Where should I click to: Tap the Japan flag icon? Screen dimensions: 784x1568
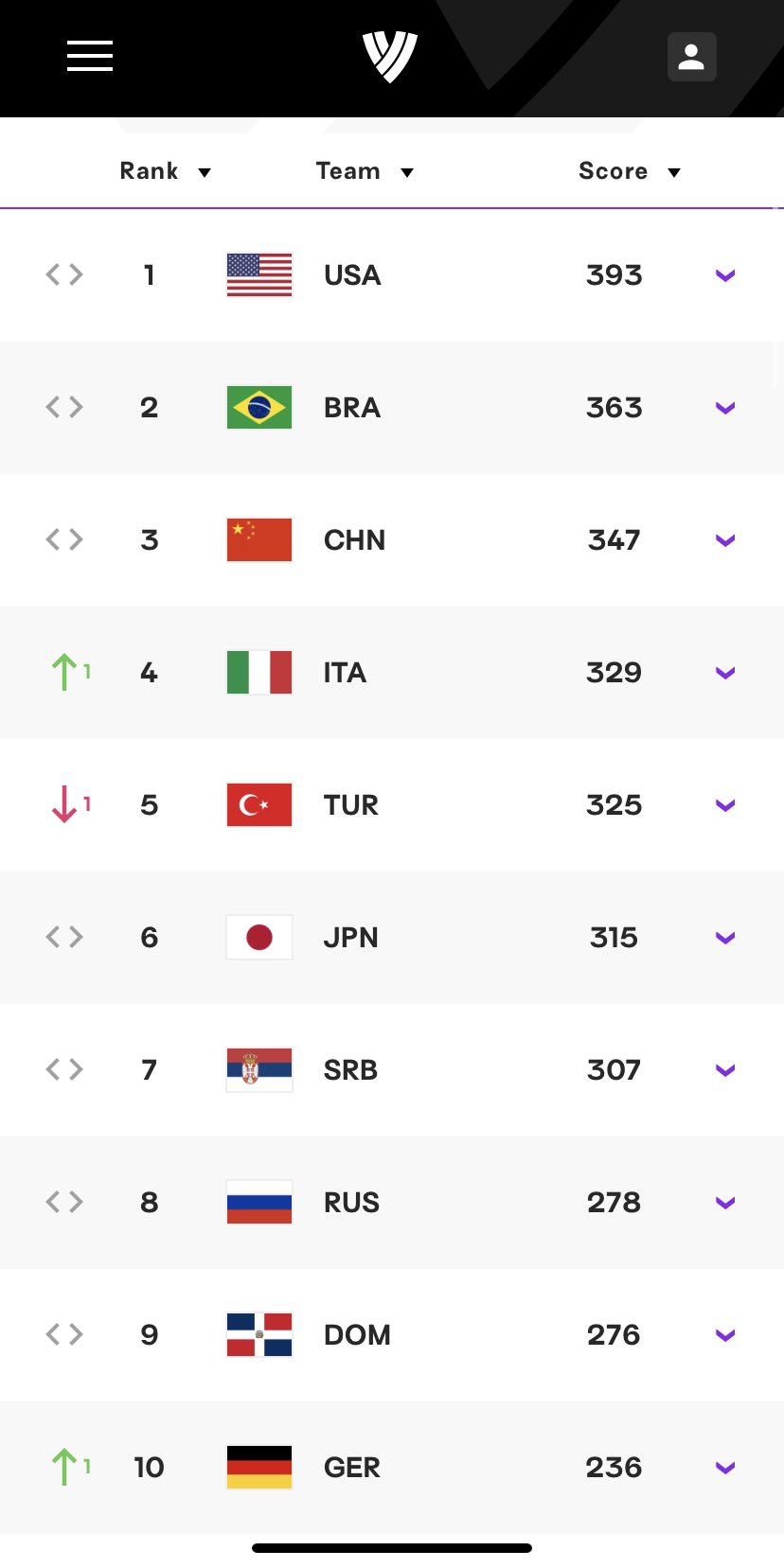(x=259, y=938)
